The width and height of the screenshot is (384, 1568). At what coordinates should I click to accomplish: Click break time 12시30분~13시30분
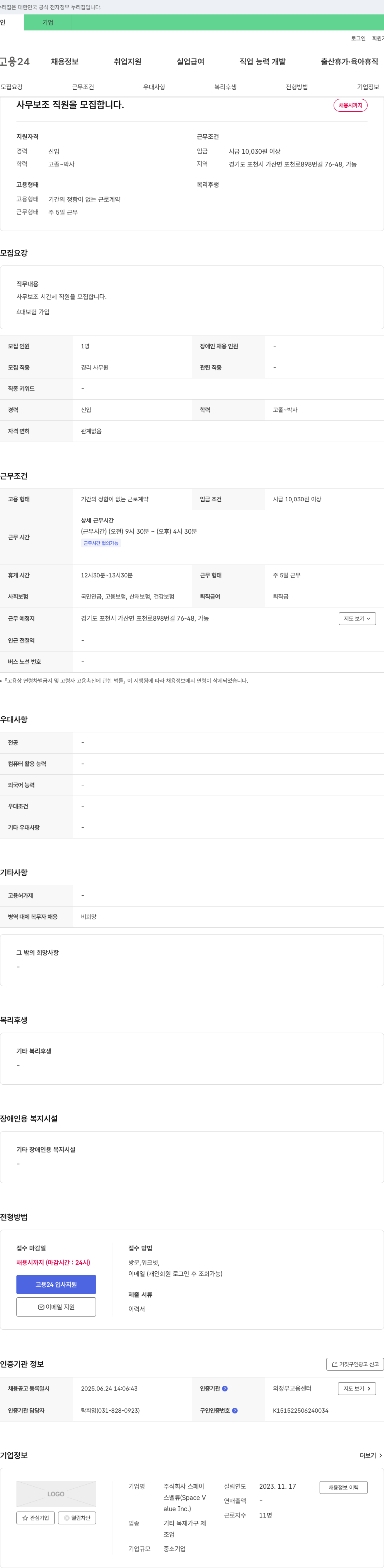point(107,575)
